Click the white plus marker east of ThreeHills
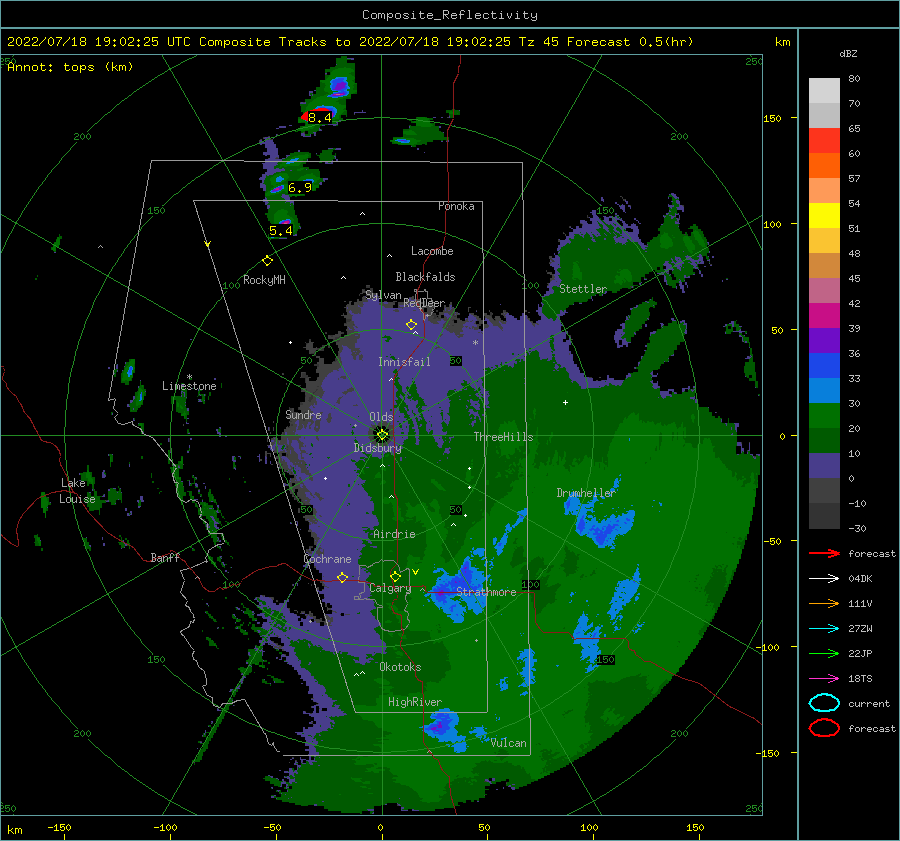 coord(565,402)
